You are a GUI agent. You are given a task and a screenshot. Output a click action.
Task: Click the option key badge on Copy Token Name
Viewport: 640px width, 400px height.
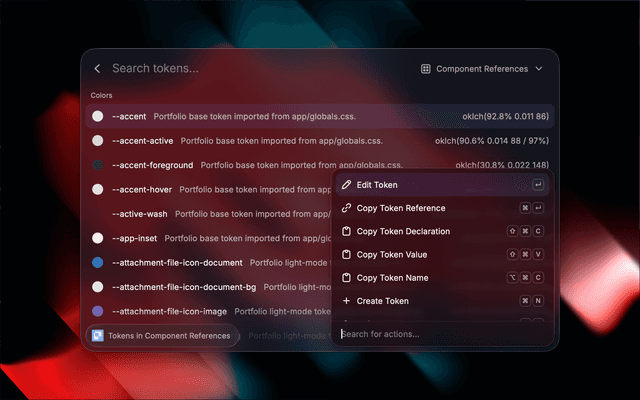[x=512, y=278]
